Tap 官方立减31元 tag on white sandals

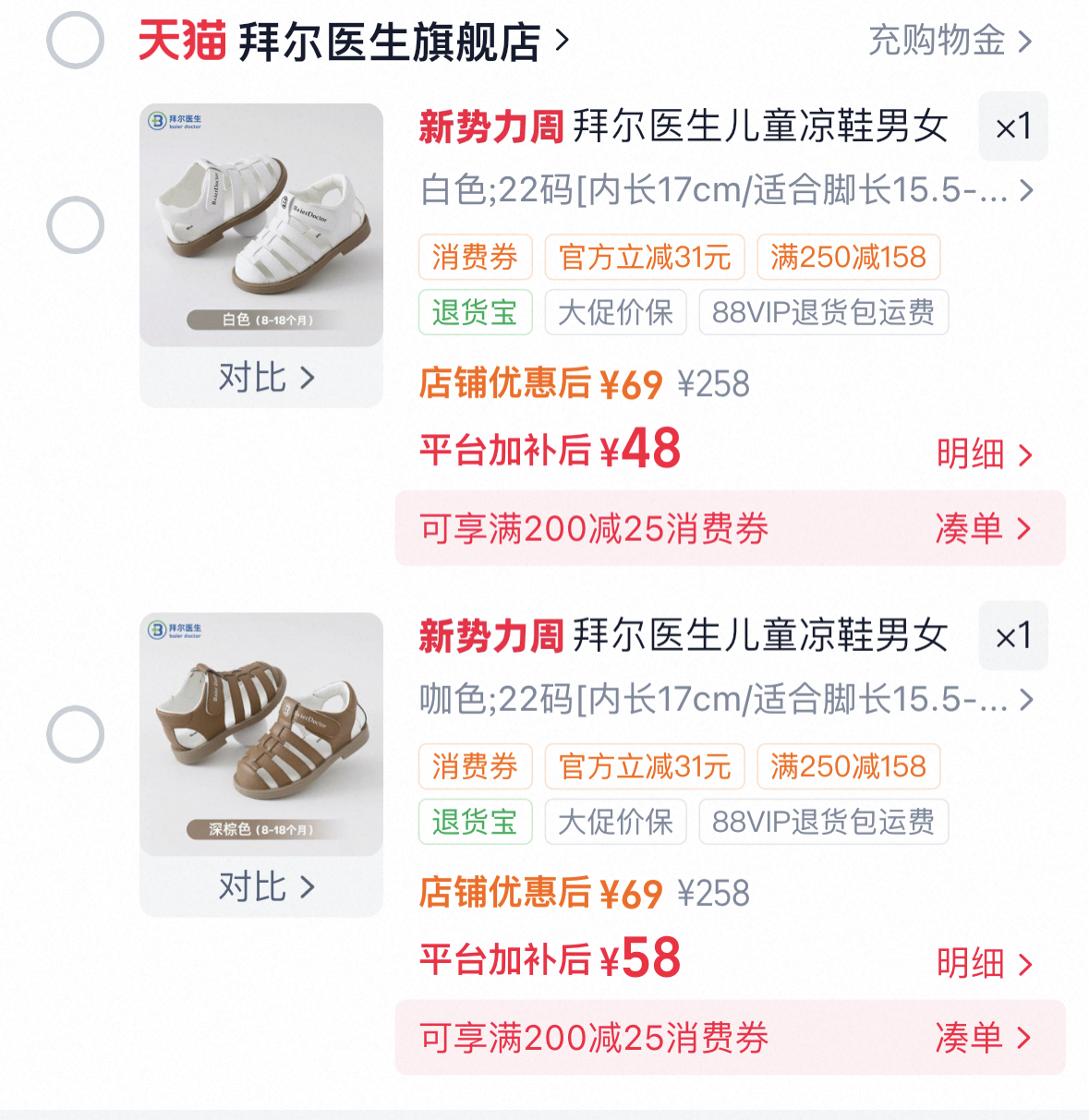(644, 257)
